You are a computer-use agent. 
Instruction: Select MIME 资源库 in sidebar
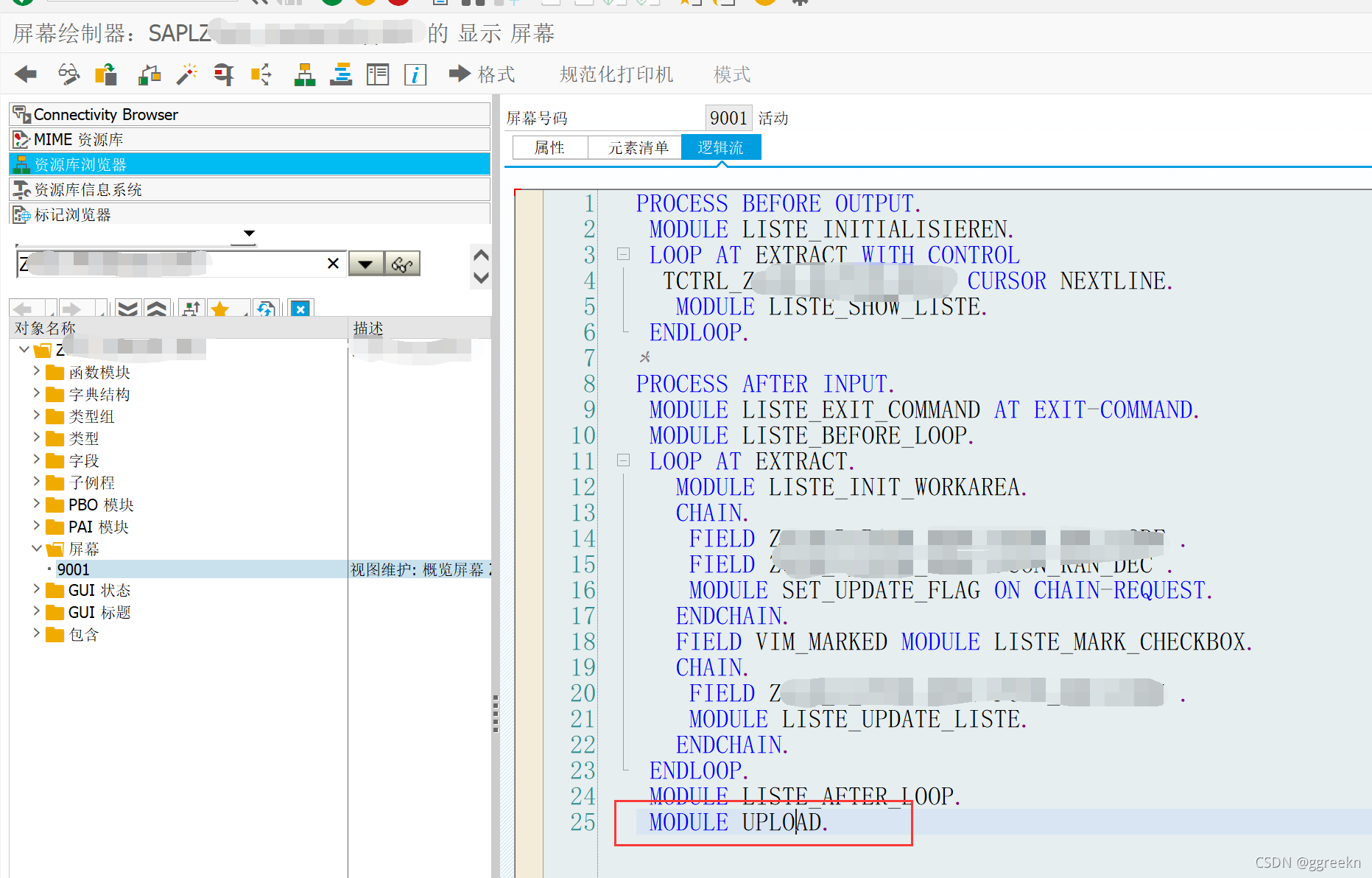click(78, 138)
